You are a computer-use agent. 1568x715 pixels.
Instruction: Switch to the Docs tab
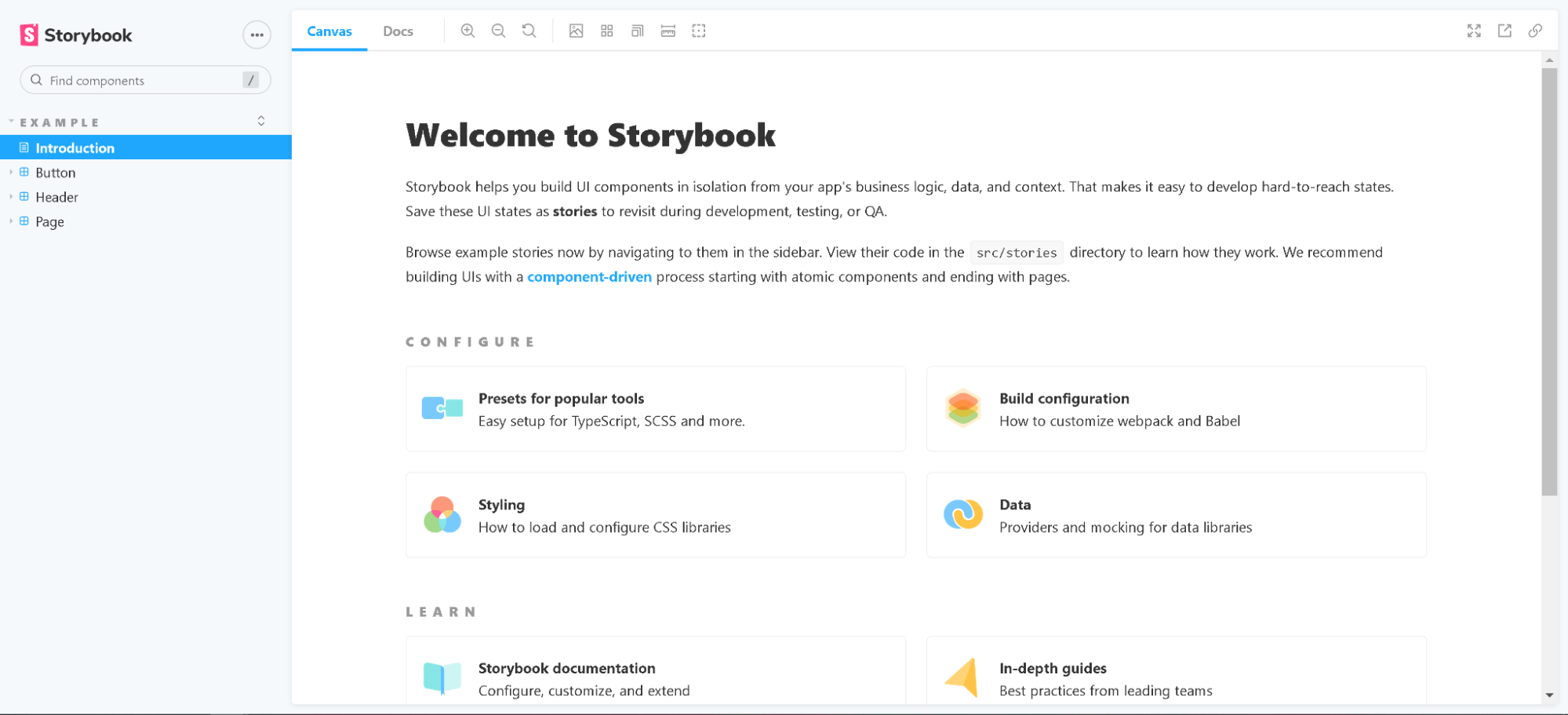pos(398,31)
